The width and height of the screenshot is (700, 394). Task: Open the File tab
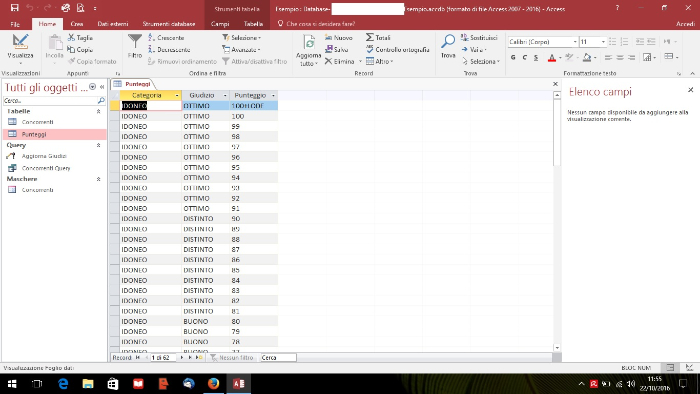click(15, 24)
